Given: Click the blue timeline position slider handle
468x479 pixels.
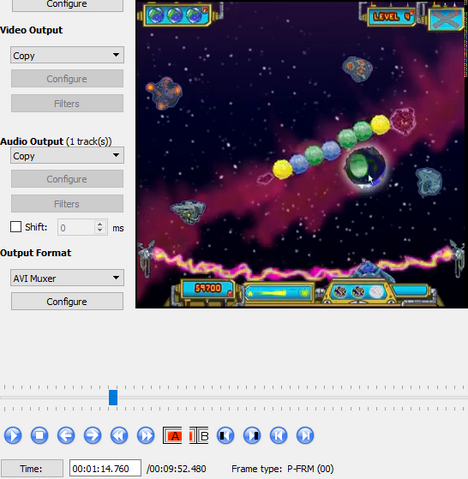Looking at the screenshot, I should click(x=113, y=398).
